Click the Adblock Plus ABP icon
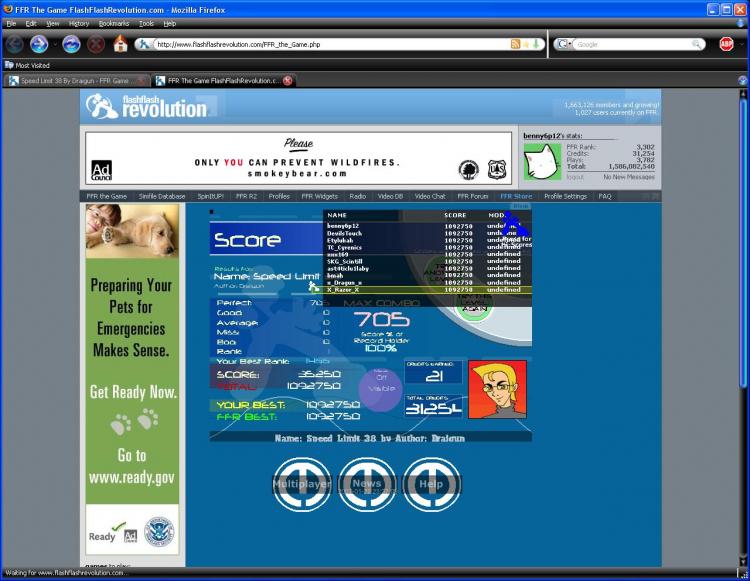 pyautogui.click(x=726, y=44)
